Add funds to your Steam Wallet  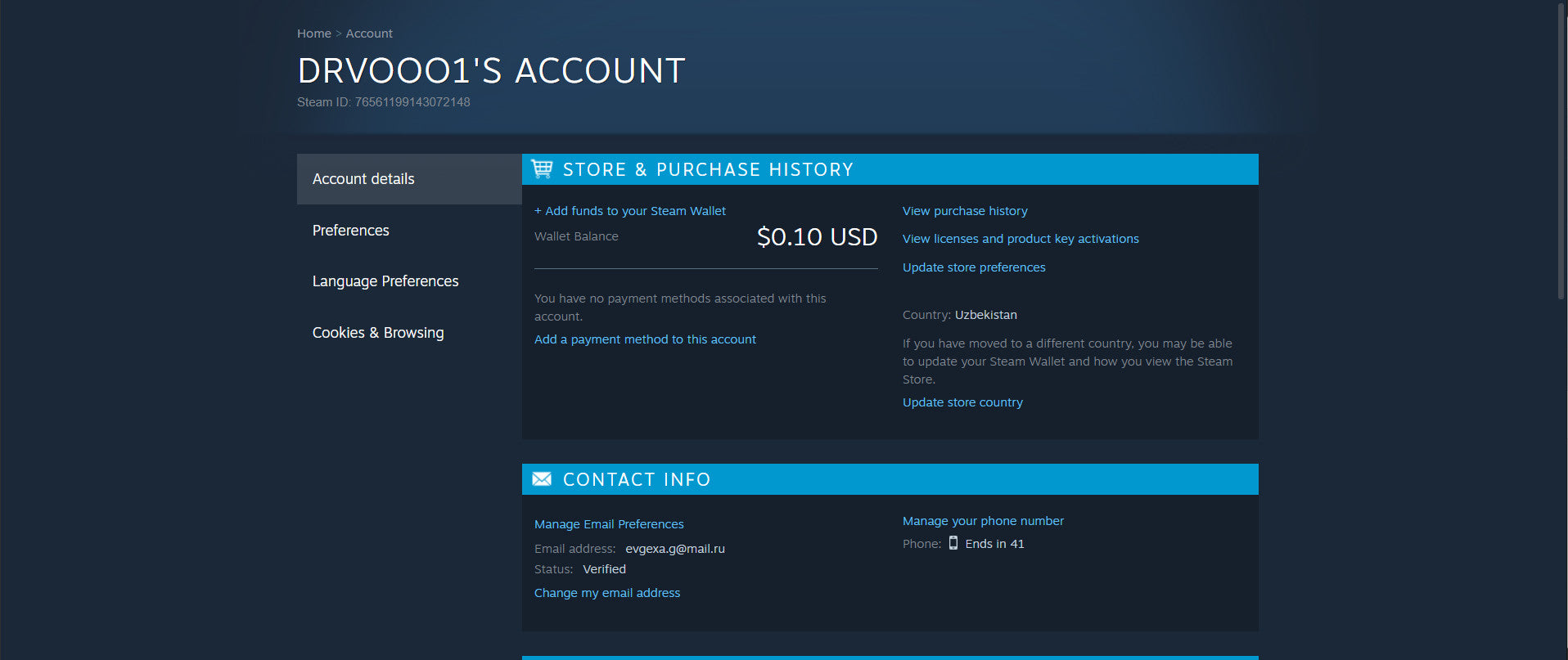(629, 211)
